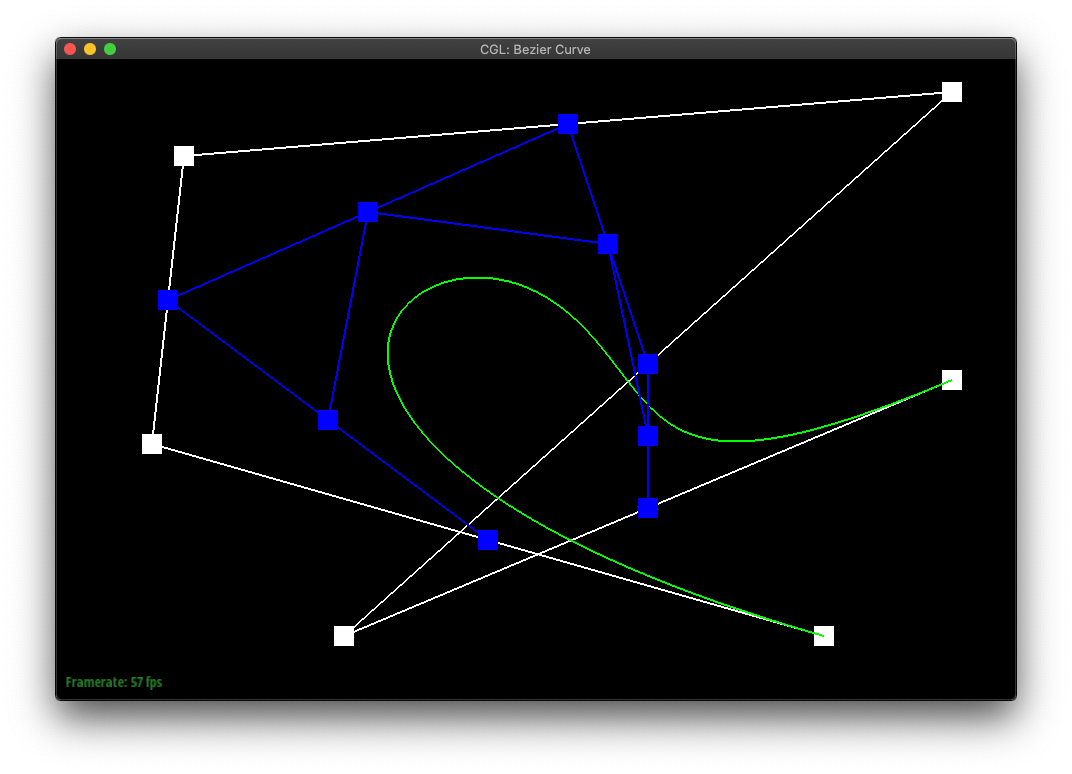
Task: Click blue point between top-line and left-edge blue points
Action: point(368,212)
